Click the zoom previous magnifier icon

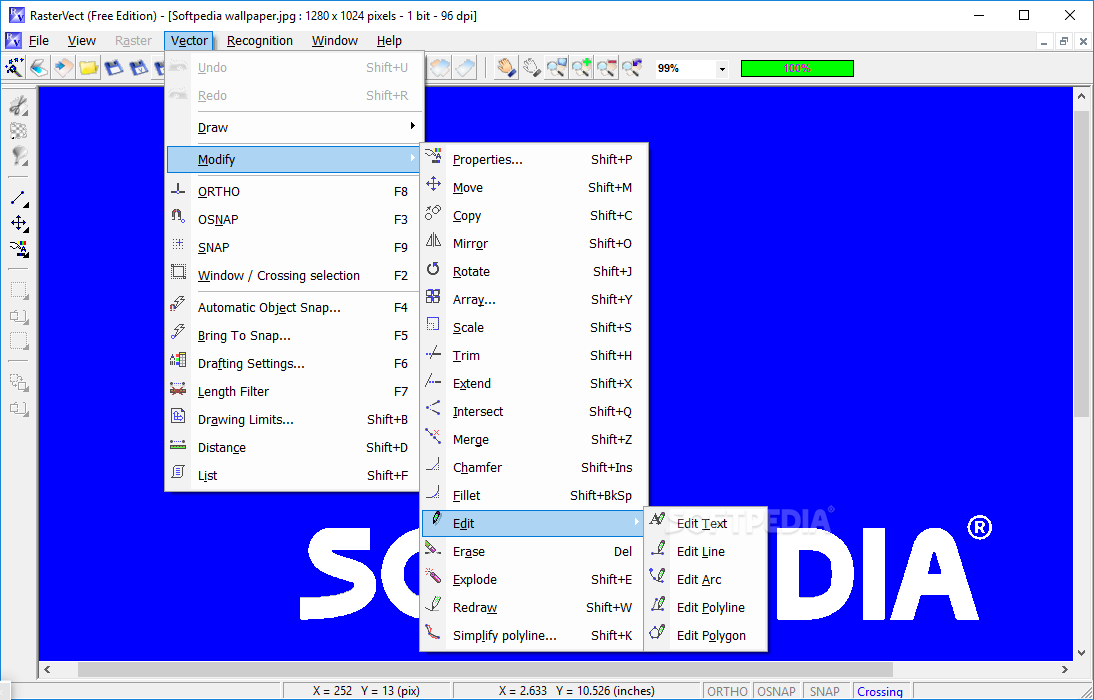tap(632, 68)
